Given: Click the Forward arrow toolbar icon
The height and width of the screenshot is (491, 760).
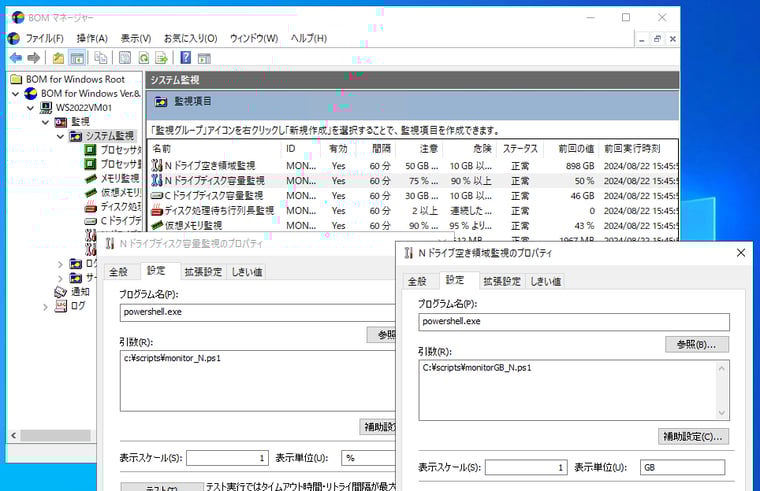Looking at the screenshot, I should click(x=33, y=58).
